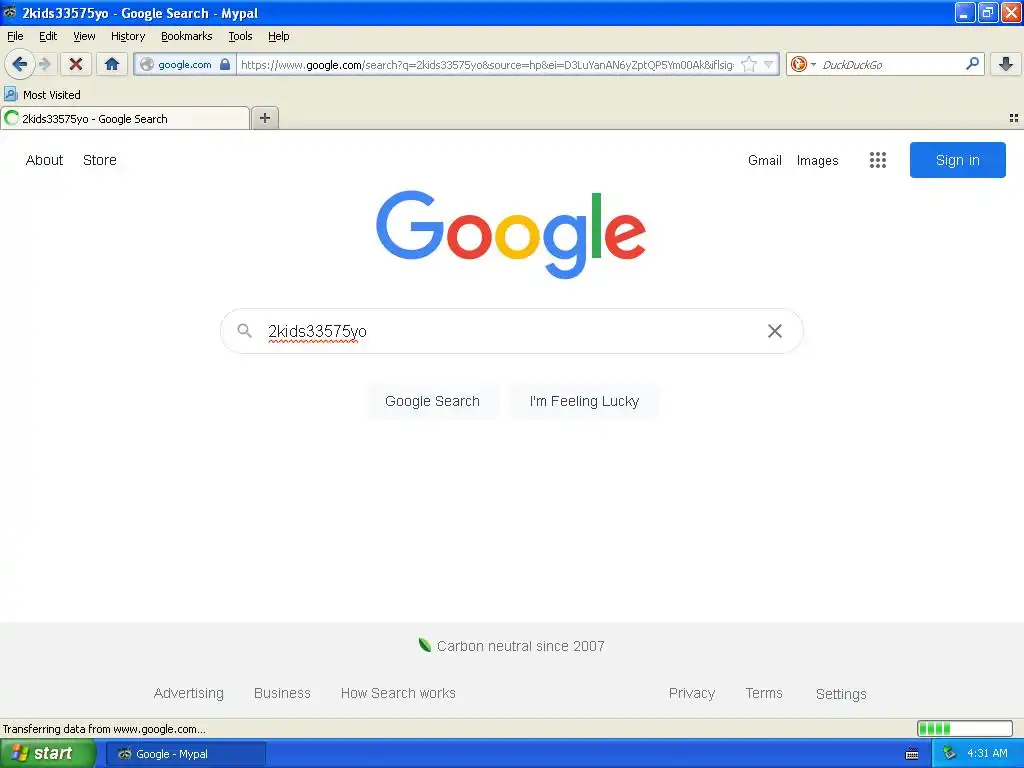Open the Home page button
Image resolution: width=1024 pixels, height=768 pixels.
coord(112,64)
